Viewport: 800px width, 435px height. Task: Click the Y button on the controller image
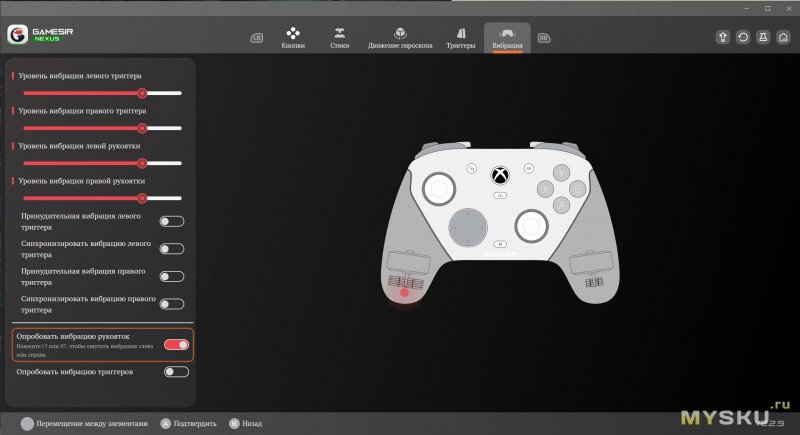coord(563,172)
